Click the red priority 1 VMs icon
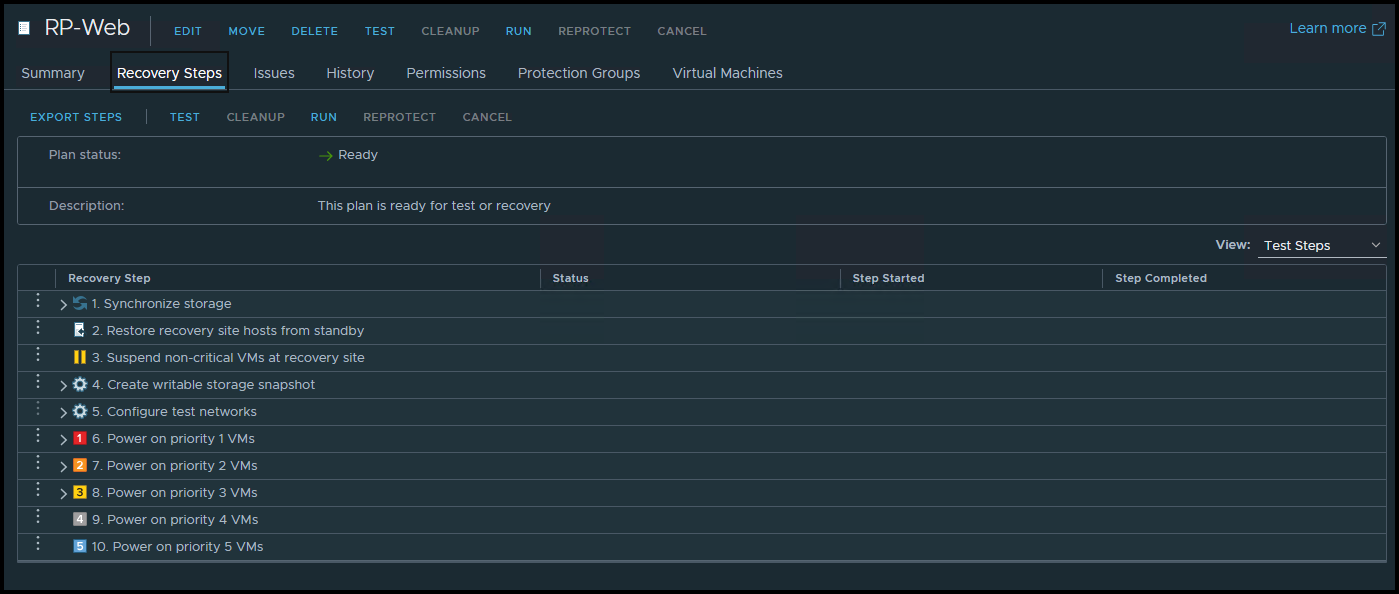Image resolution: width=1399 pixels, height=594 pixels. point(80,439)
